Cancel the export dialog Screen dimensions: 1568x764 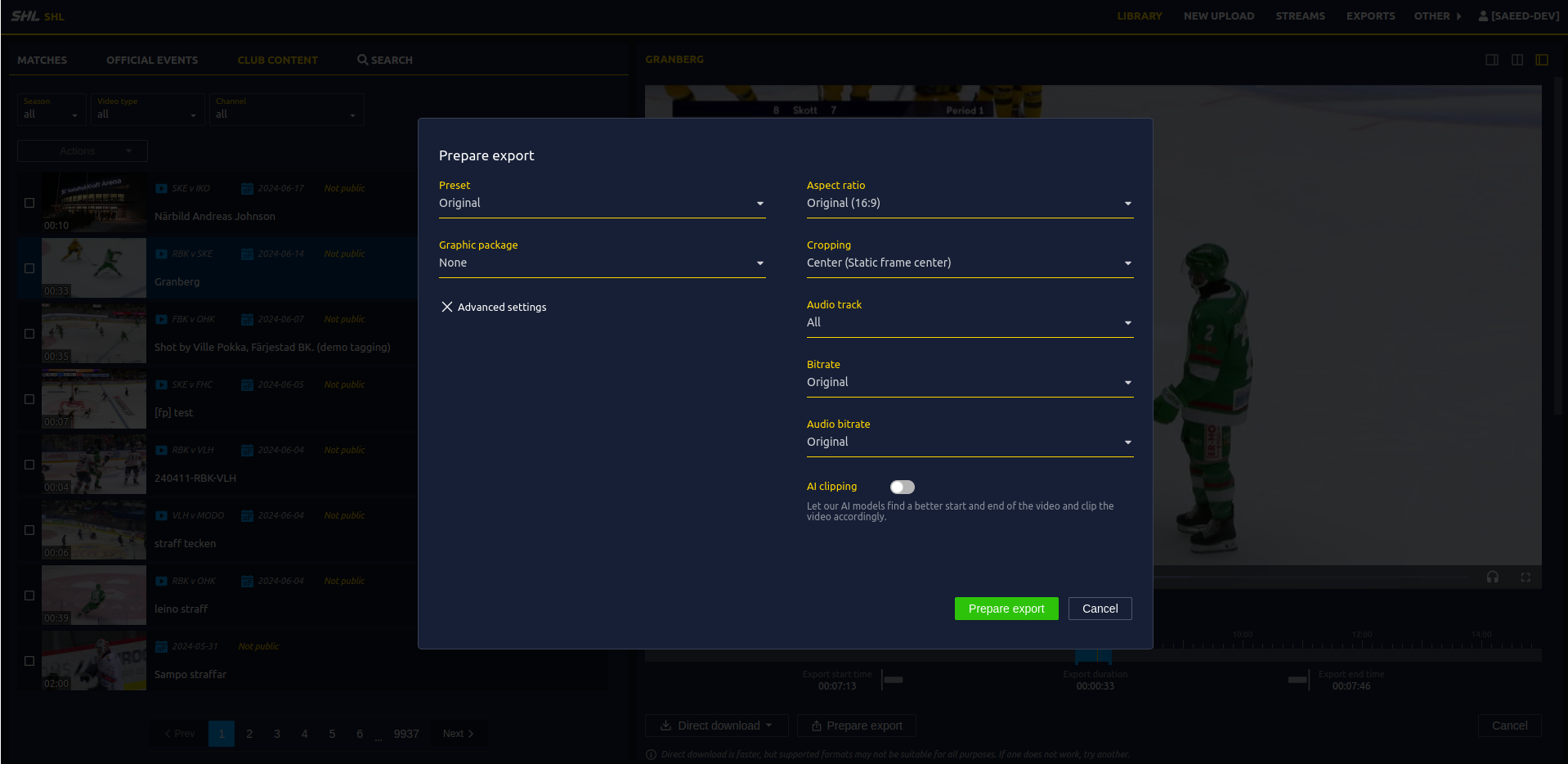[1099, 608]
